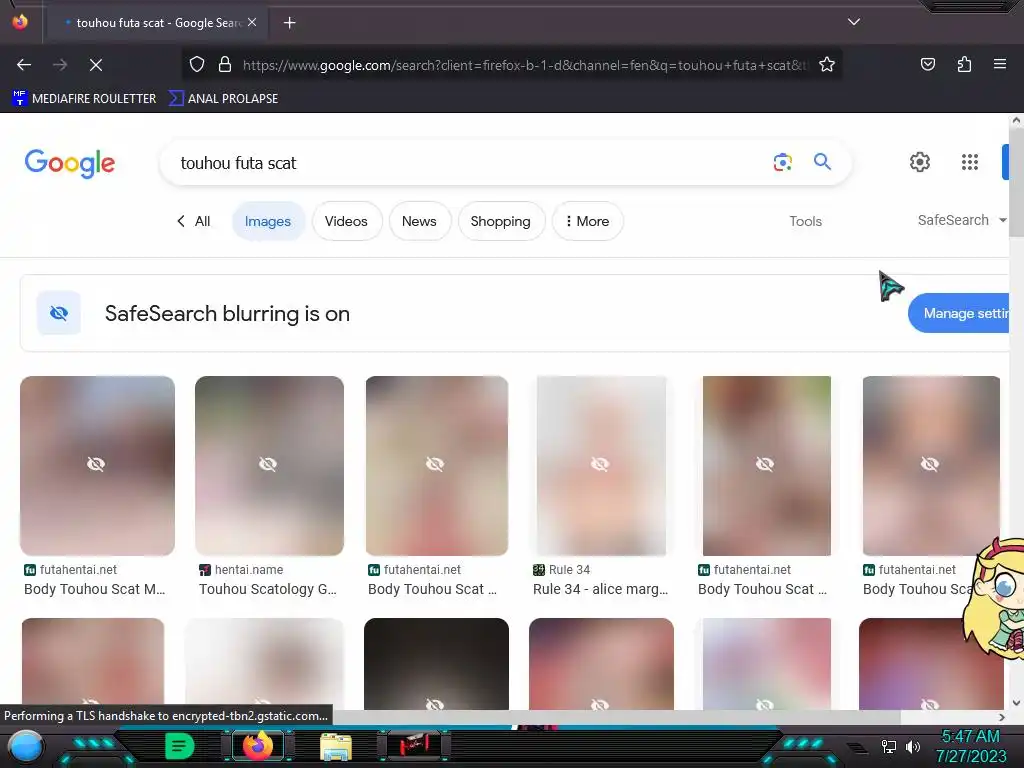Submit search with the magnifier icon

click(822, 162)
